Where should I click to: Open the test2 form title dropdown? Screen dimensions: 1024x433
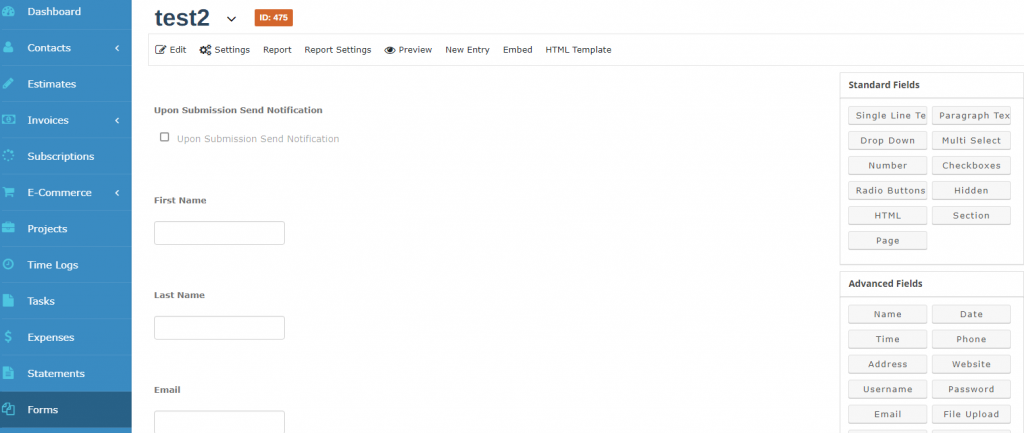tap(232, 19)
